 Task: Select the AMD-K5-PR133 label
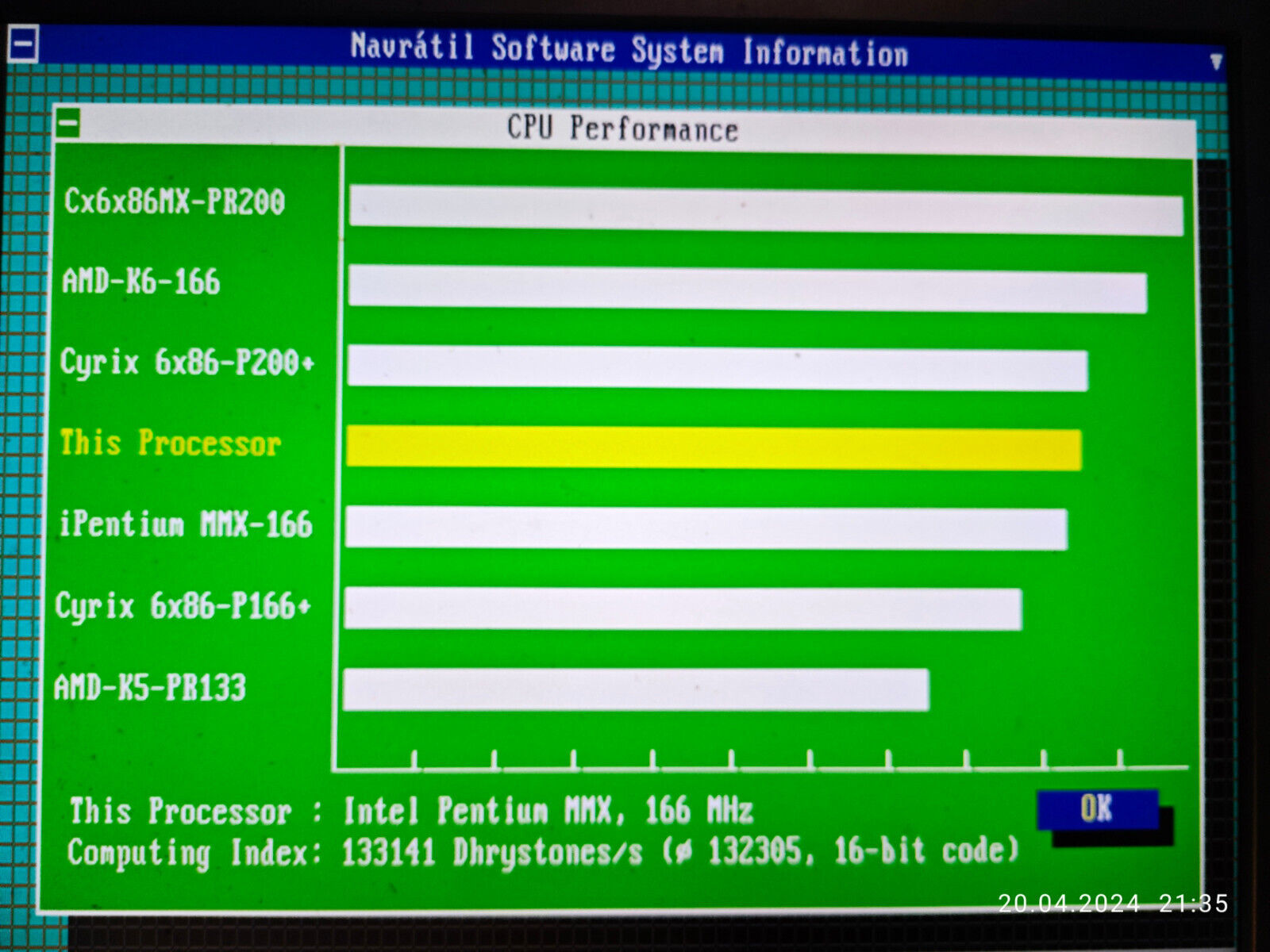click(150, 687)
